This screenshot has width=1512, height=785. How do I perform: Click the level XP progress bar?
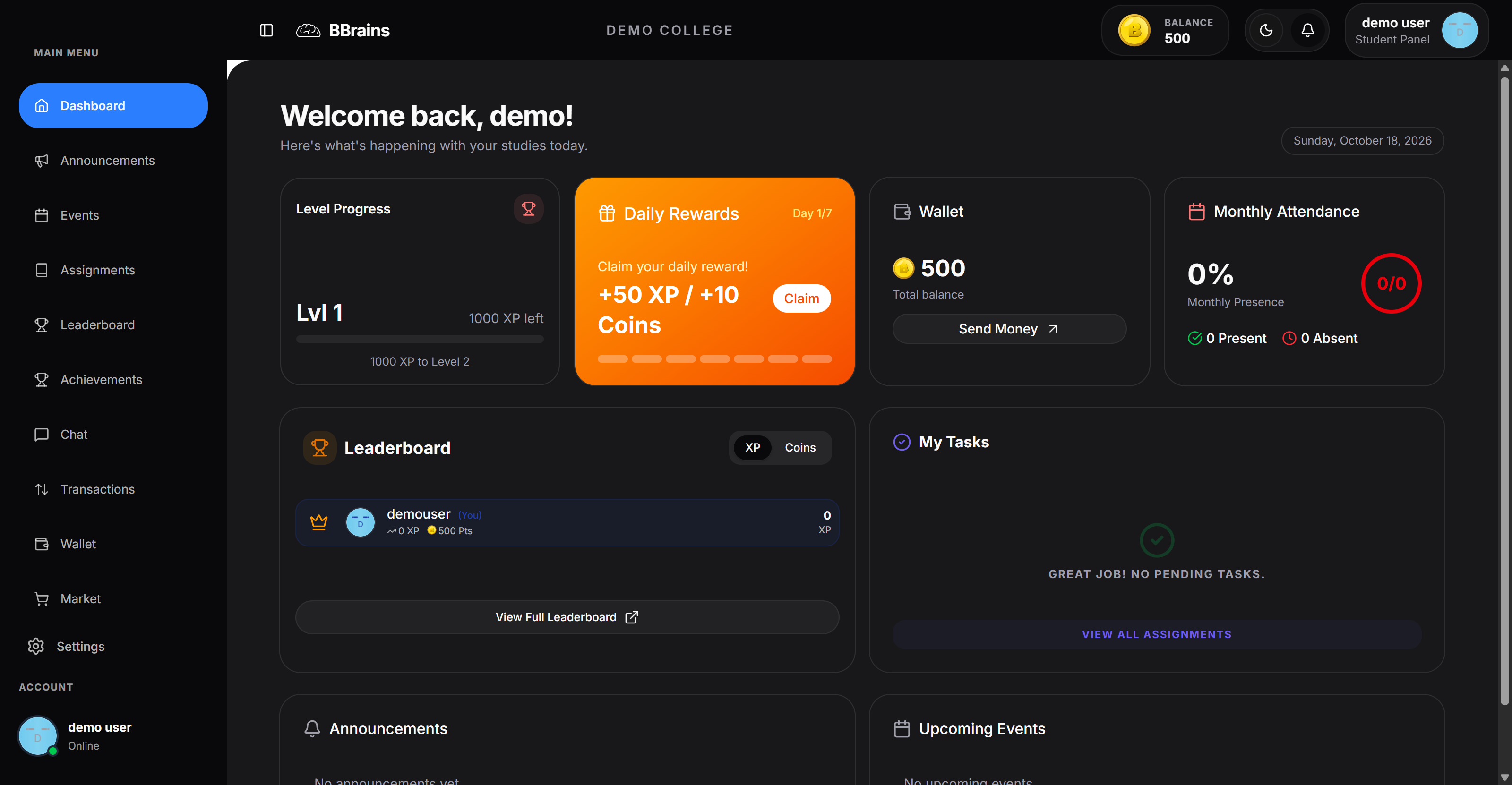point(420,339)
